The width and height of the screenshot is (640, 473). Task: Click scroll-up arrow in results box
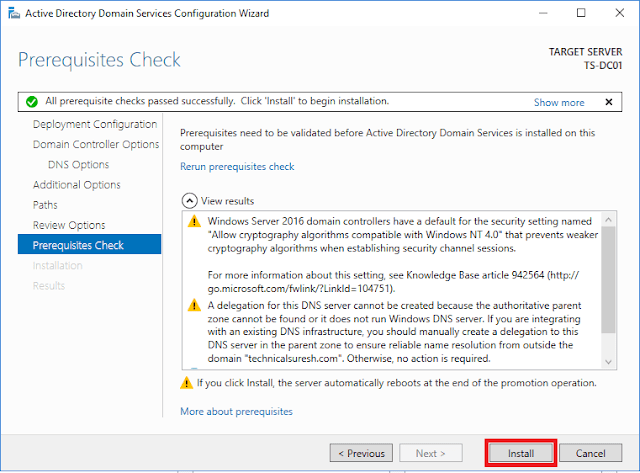click(x=608, y=220)
